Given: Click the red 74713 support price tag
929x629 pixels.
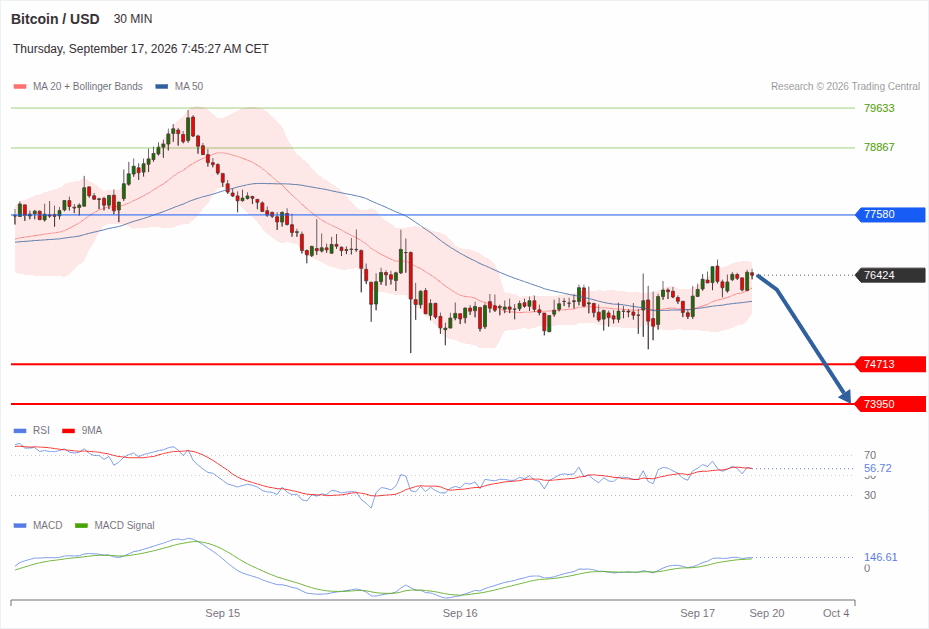Looking at the screenshot, I should pyautogui.click(x=890, y=364).
